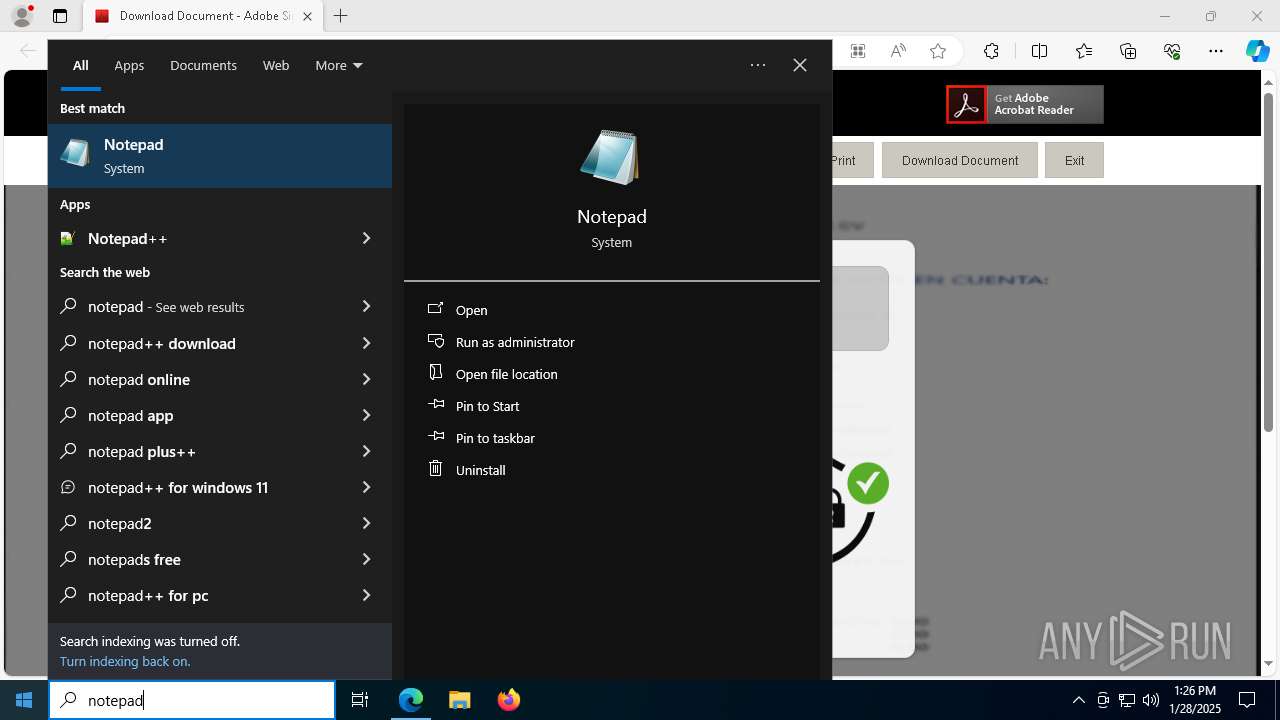Expand 'notepad++ download' suggestion chevron
This screenshot has height=720, width=1280.
366,343
